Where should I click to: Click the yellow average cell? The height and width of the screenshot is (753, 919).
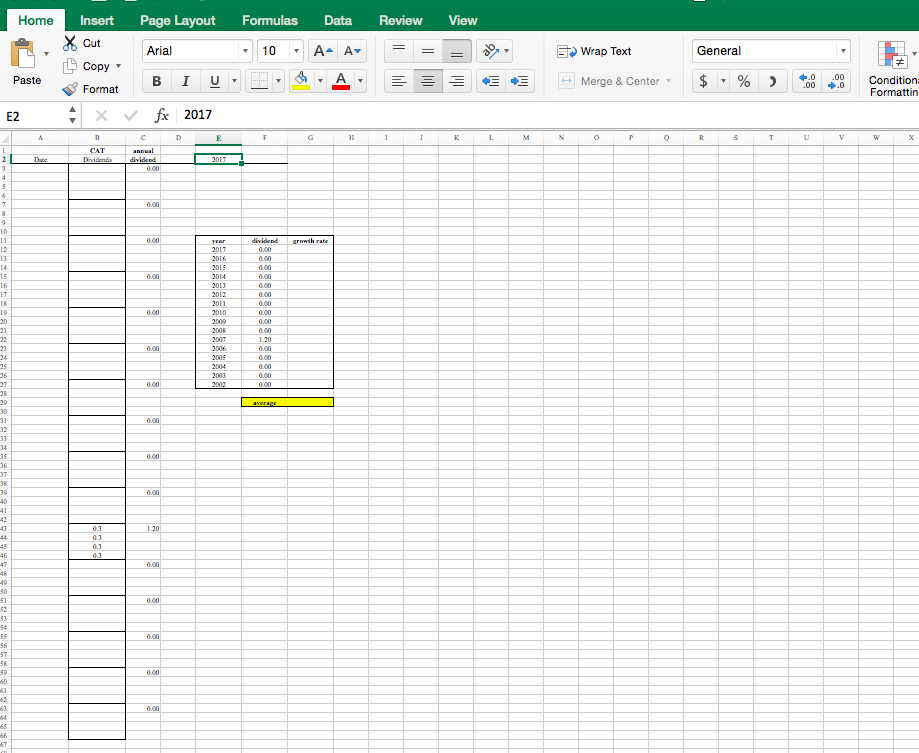(287, 401)
